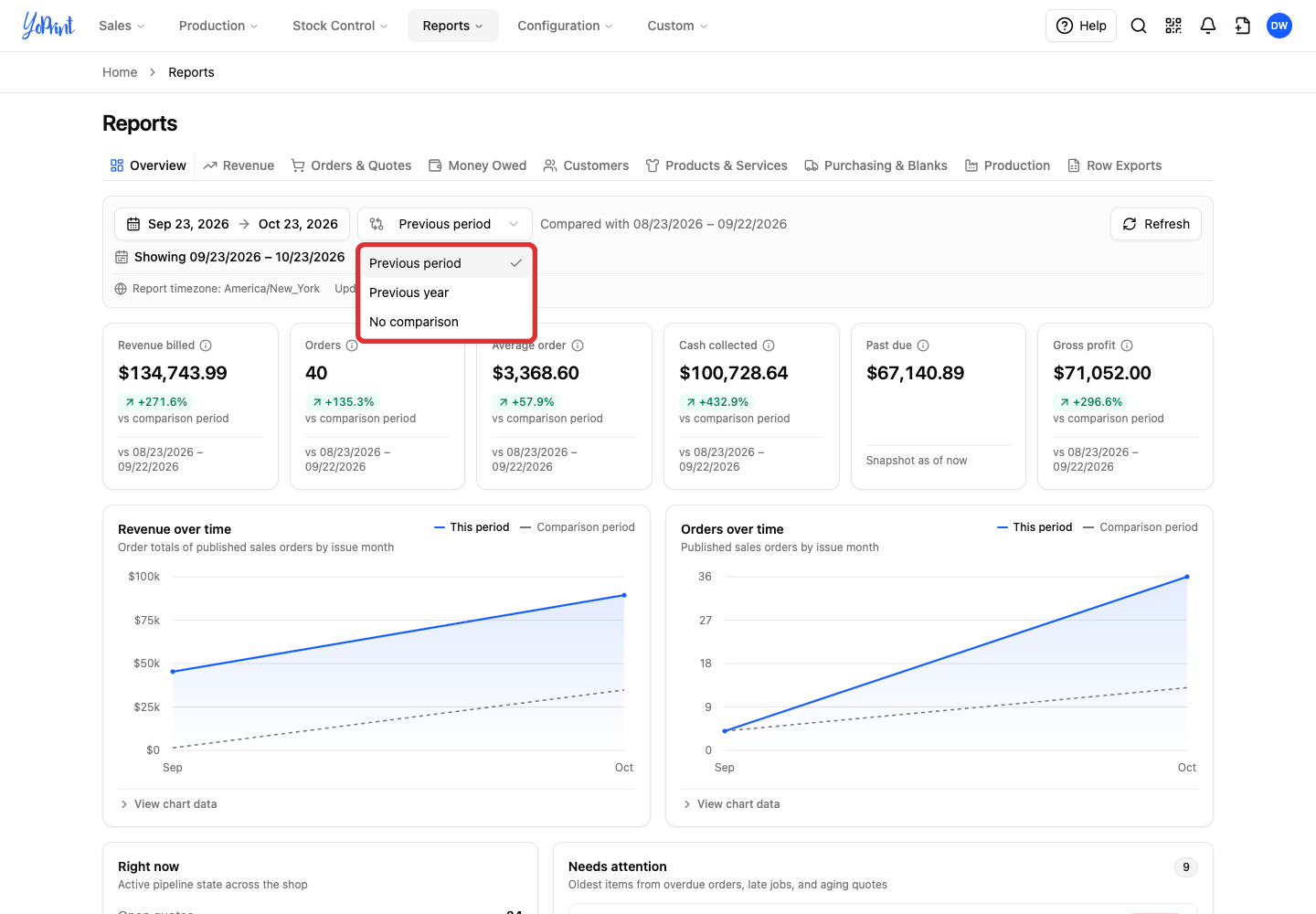Toggle Comparison period legend in Orders over time

pos(1140,527)
